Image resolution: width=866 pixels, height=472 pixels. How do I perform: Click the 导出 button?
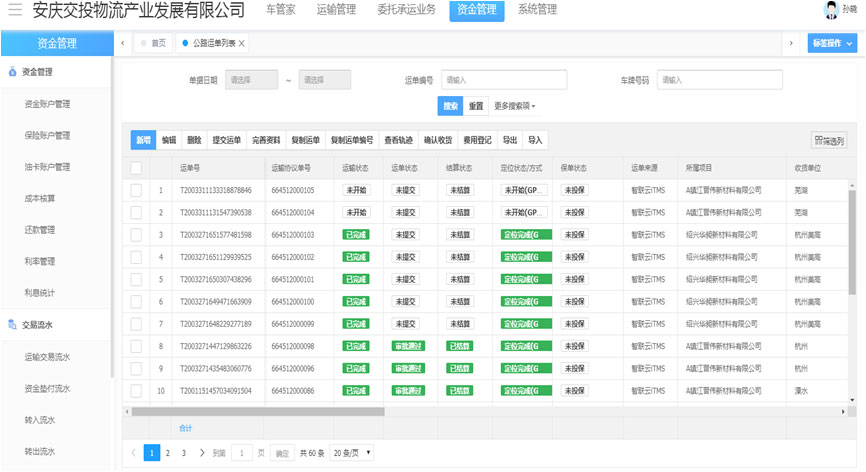pos(510,140)
